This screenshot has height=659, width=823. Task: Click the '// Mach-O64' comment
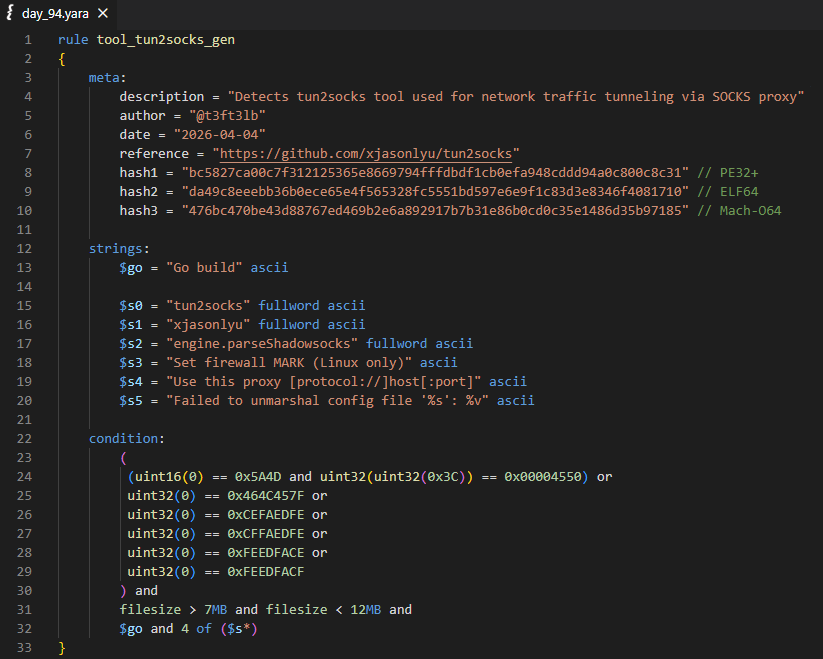[739, 210]
